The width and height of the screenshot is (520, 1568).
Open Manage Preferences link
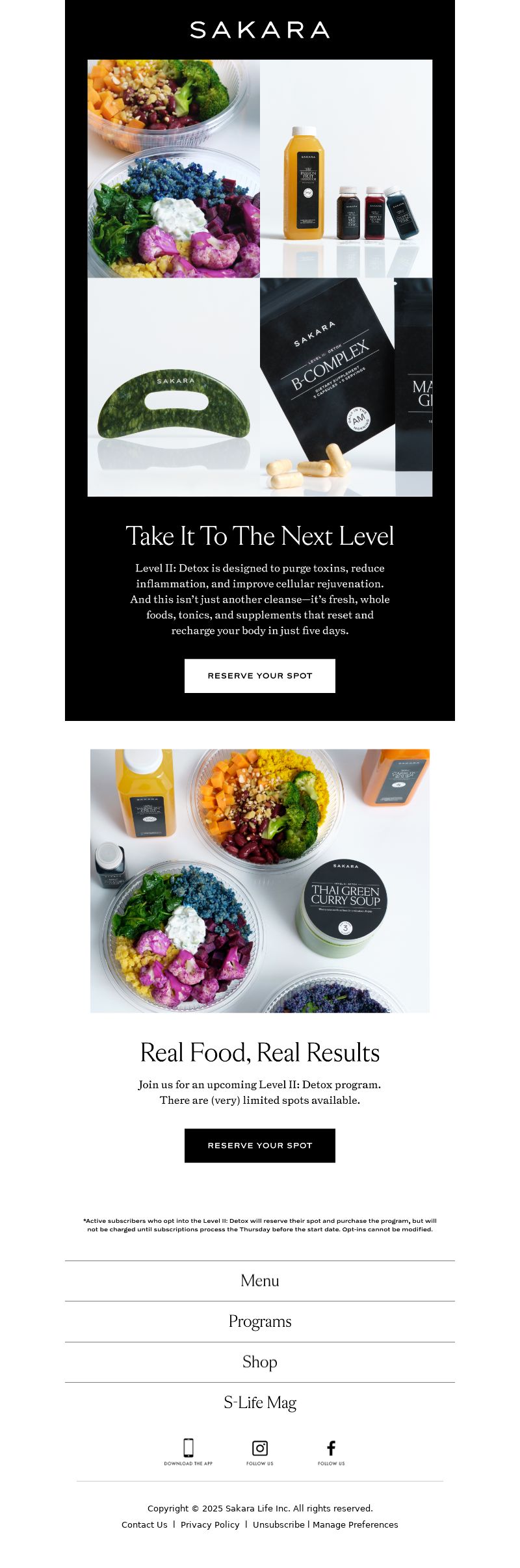pos(356,1524)
